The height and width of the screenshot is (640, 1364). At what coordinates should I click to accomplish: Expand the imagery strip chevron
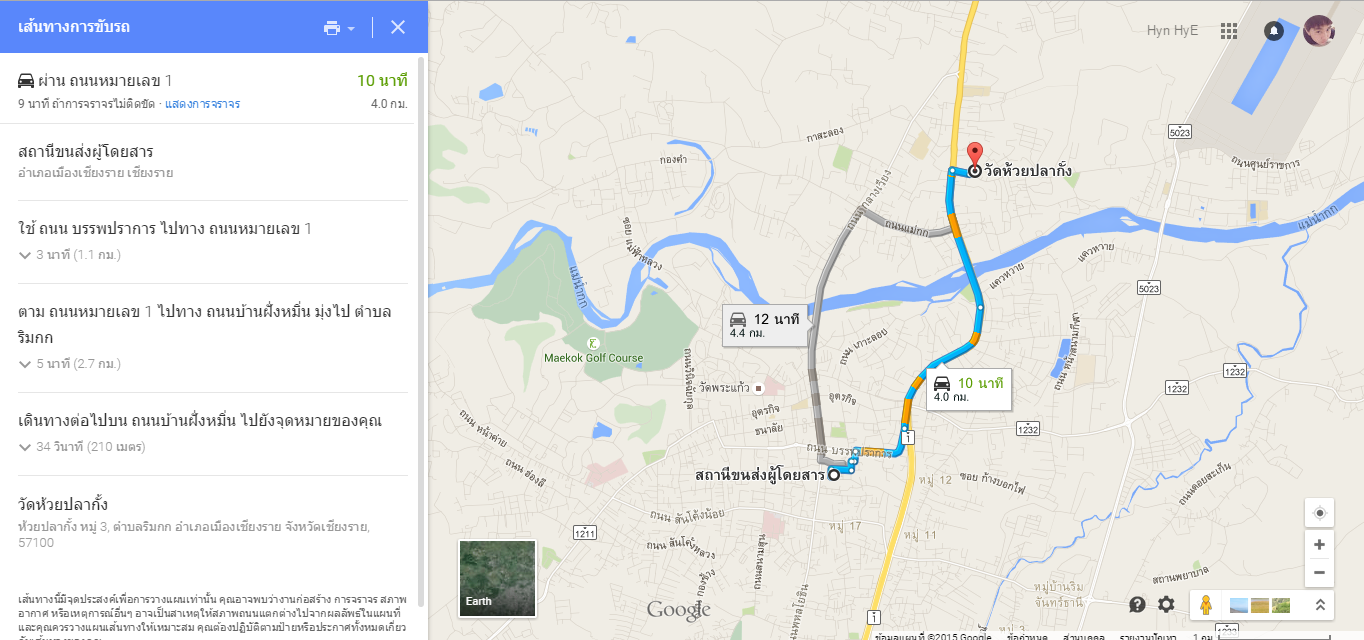(x=1319, y=604)
